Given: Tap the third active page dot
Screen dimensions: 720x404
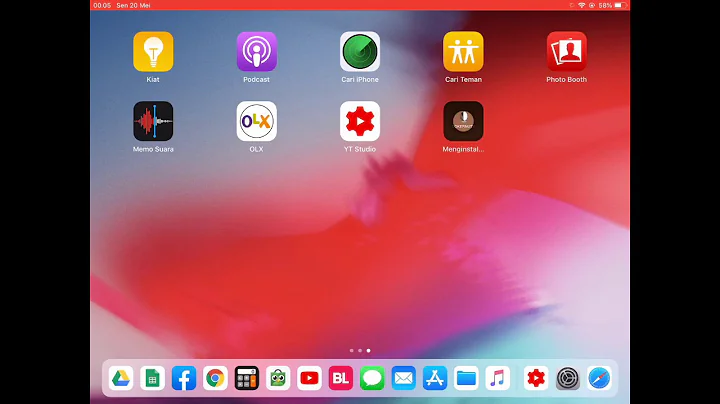Looking at the screenshot, I should (x=368, y=351).
